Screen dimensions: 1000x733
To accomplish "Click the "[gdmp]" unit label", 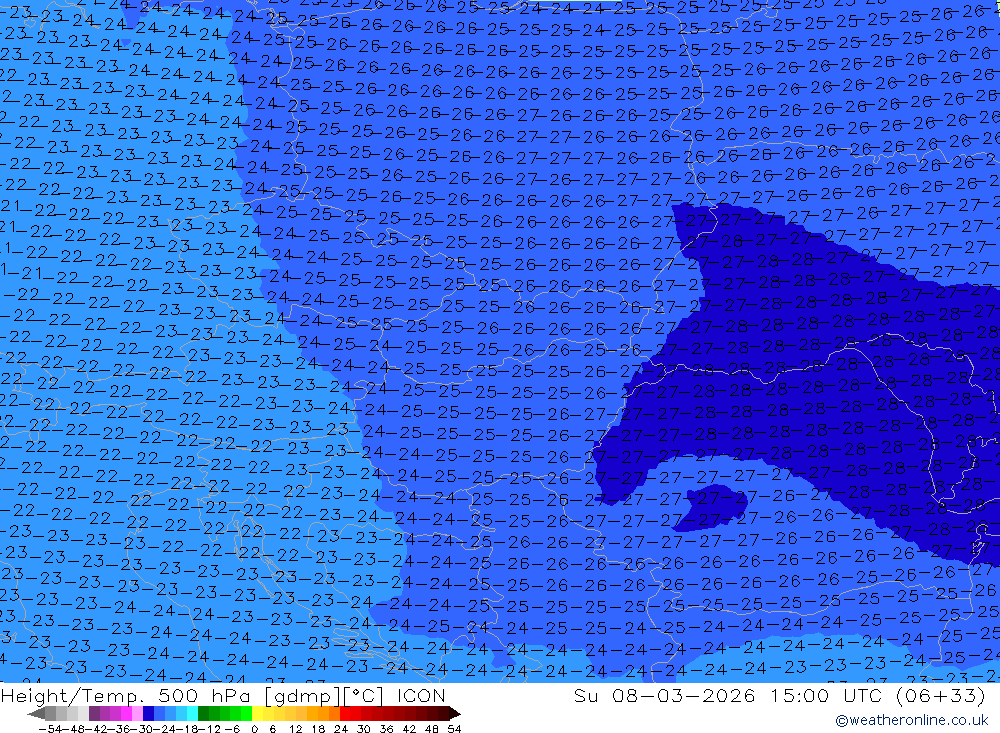I will pyautogui.click(x=303, y=695).
